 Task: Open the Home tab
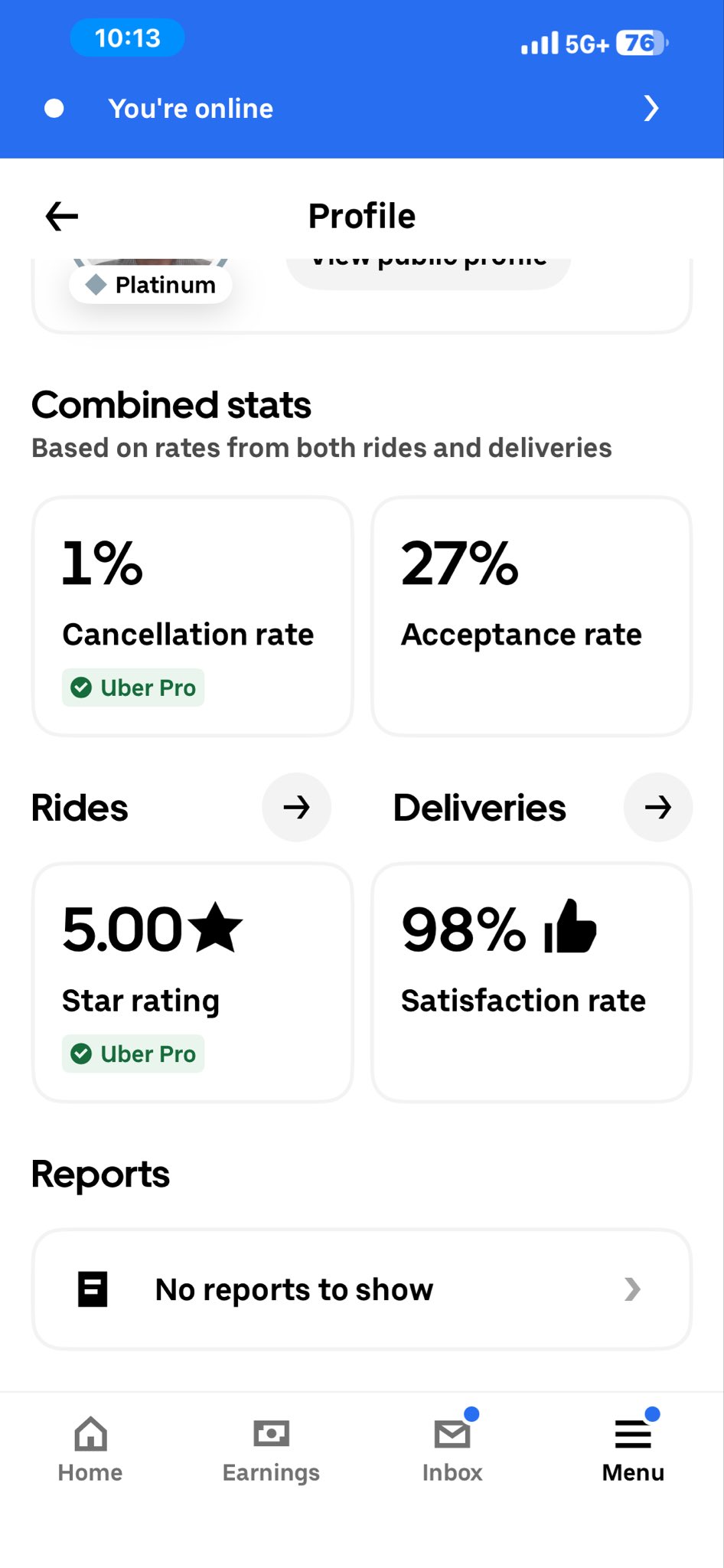coord(90,1449)
